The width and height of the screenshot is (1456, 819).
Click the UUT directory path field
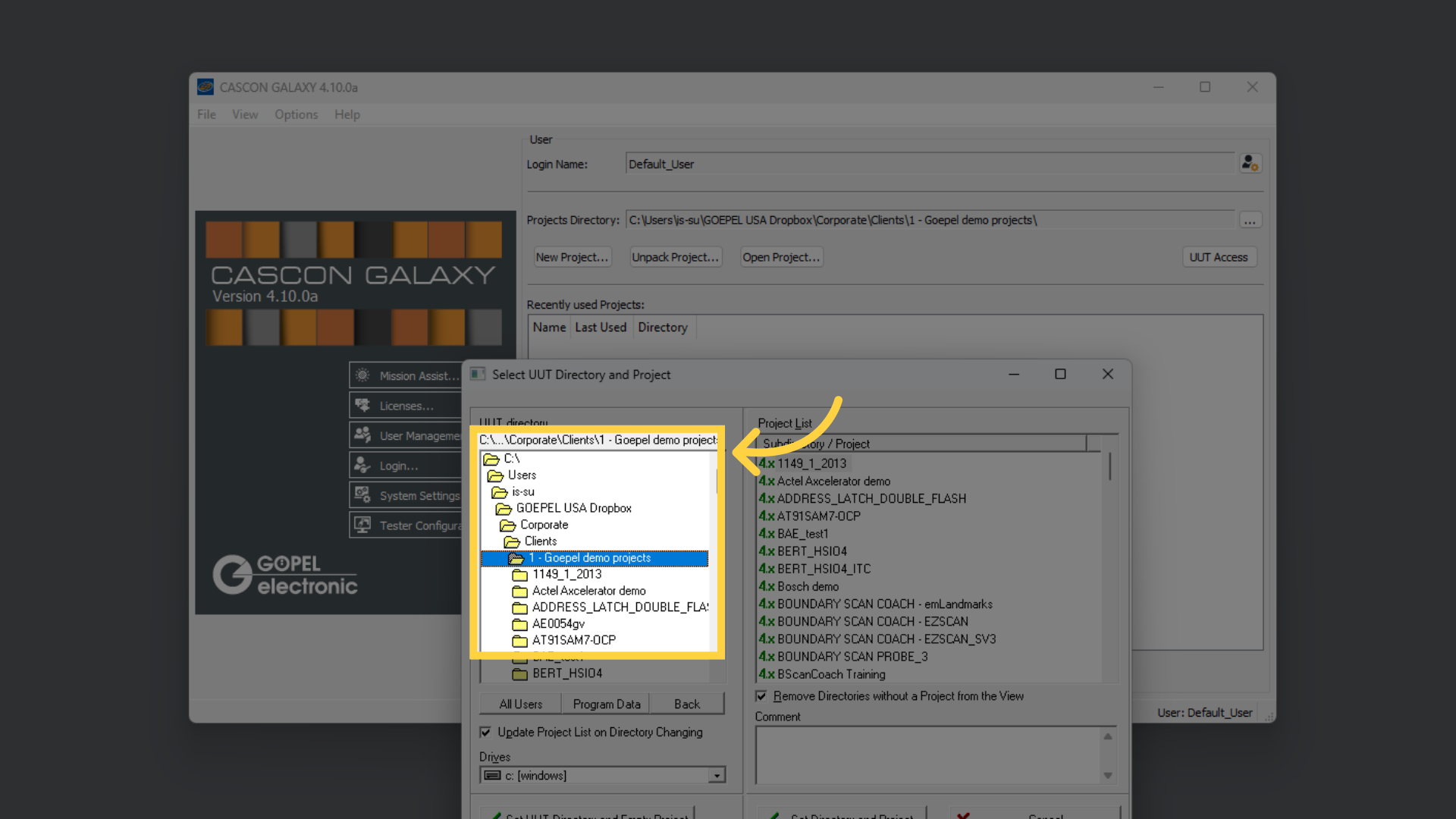[598, 440]
